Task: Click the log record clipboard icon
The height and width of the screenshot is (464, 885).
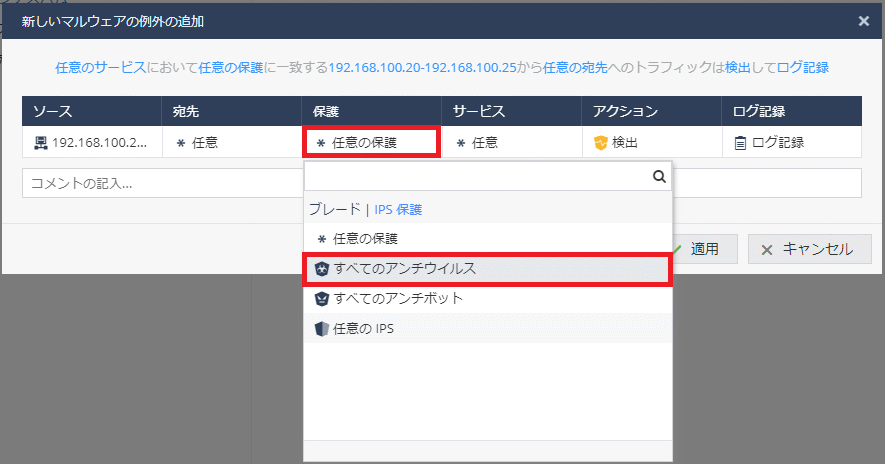Action: click(x=740, y=143)
